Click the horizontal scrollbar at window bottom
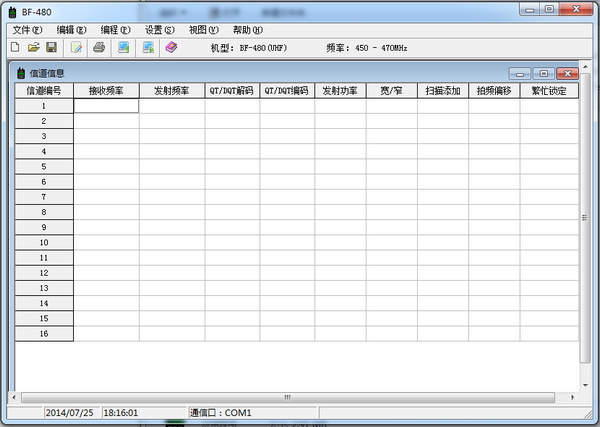The width and height of the screenshot is (600, 427). coord(288,397)
